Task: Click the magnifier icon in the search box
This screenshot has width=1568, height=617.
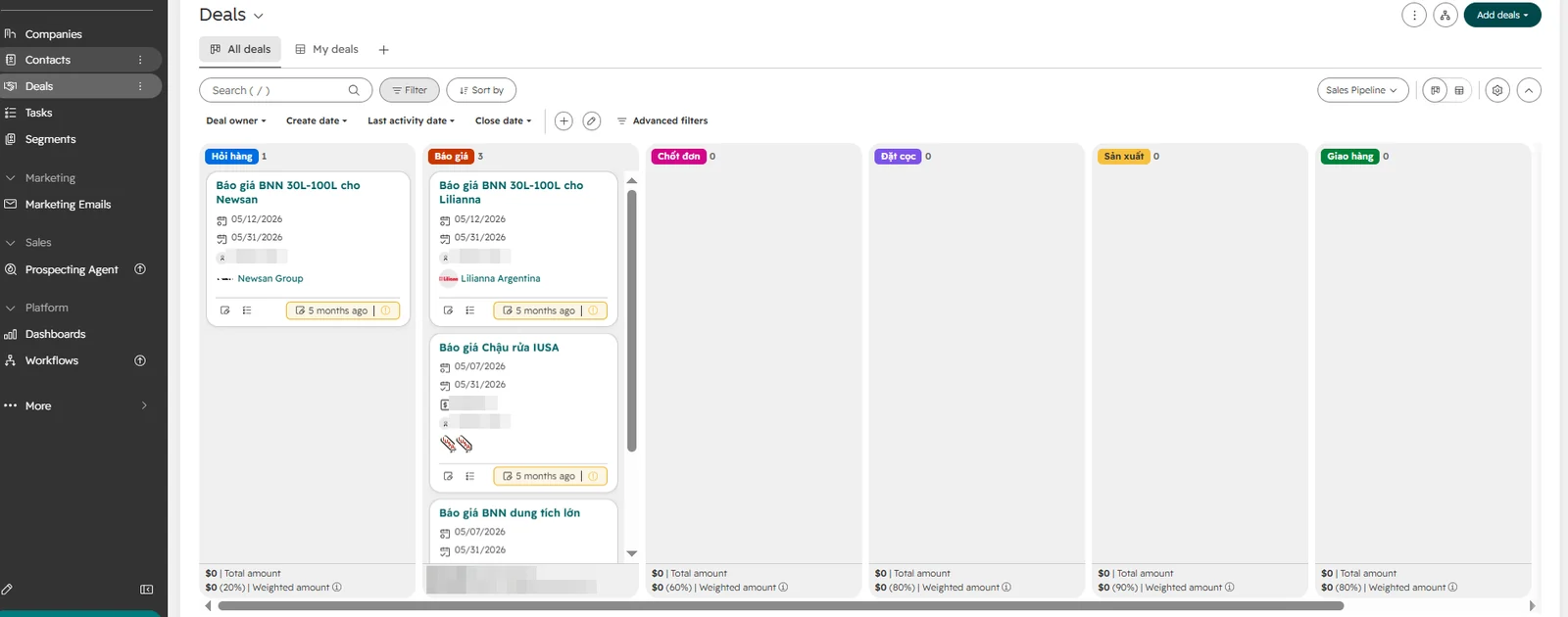Action: [x=354, y=90]
